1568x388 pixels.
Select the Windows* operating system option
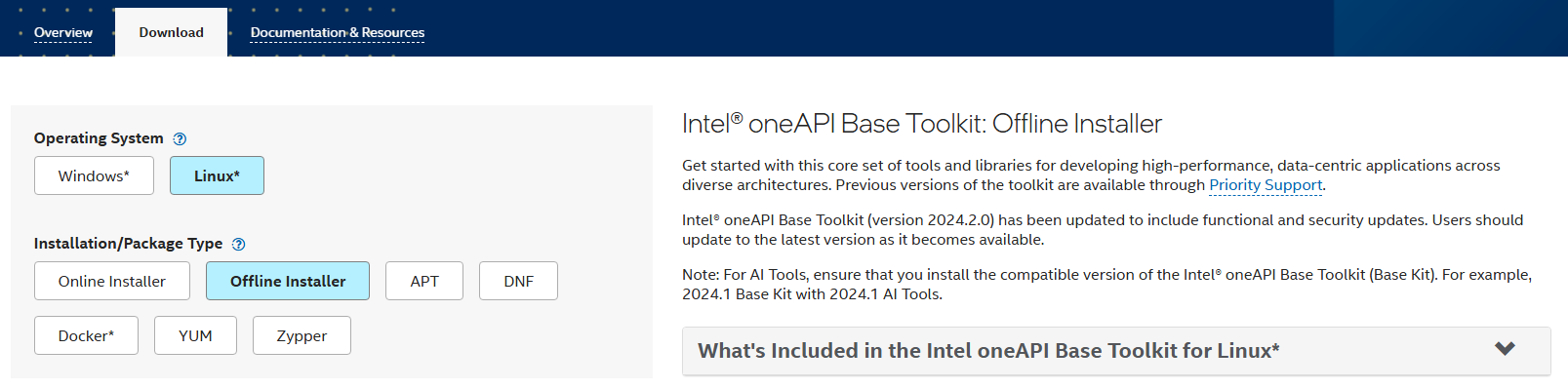[94, 175]
